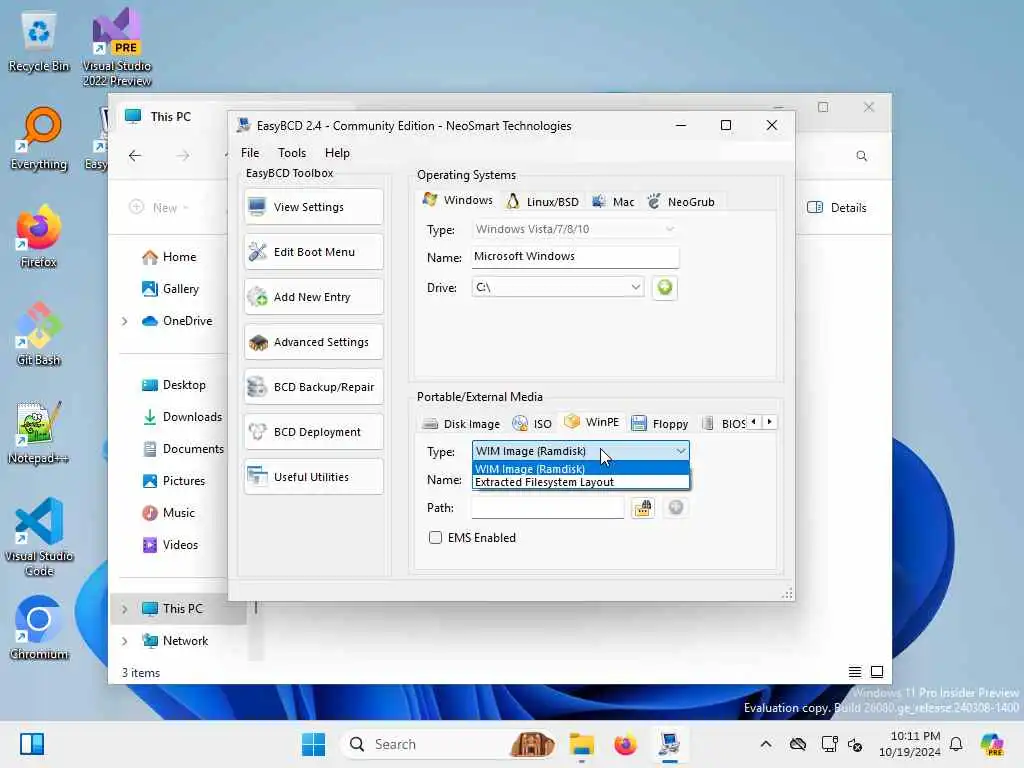Toggle the Details pane in Explorer

[x=837, y=208]
